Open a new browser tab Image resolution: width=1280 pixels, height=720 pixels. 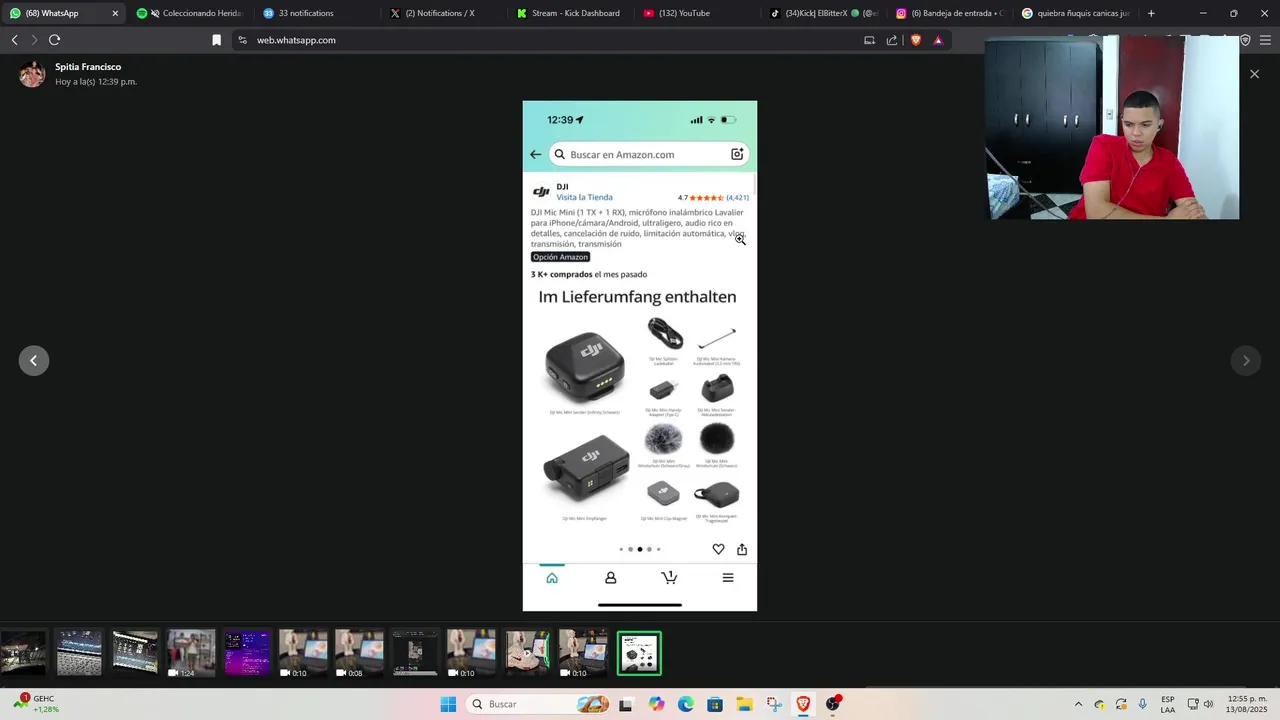(x=1151, y=13)
